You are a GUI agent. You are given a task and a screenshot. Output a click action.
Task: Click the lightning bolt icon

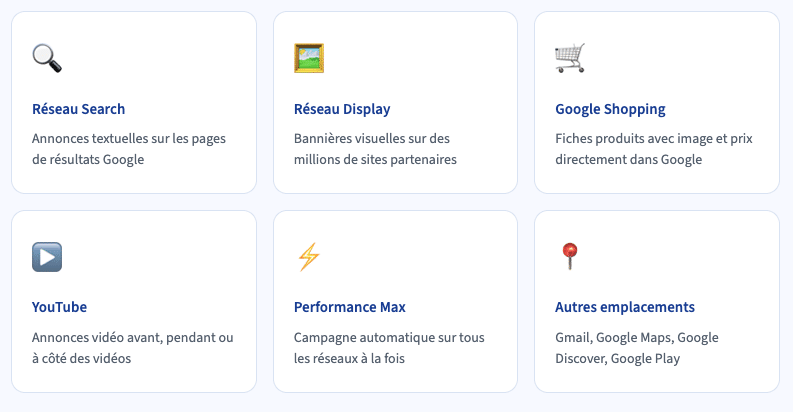tap(308, 257)
